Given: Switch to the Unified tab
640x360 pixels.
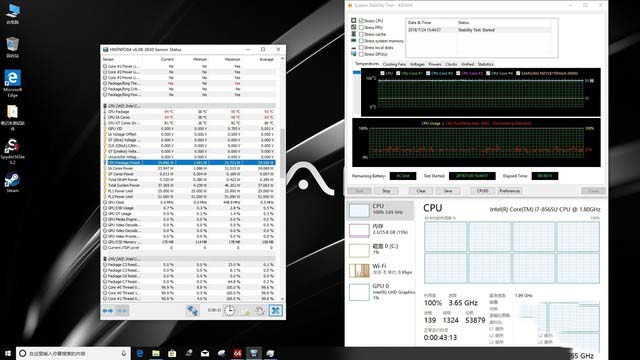Looking at the screenshot, I should pyautogui.click(x=467, y=64).
